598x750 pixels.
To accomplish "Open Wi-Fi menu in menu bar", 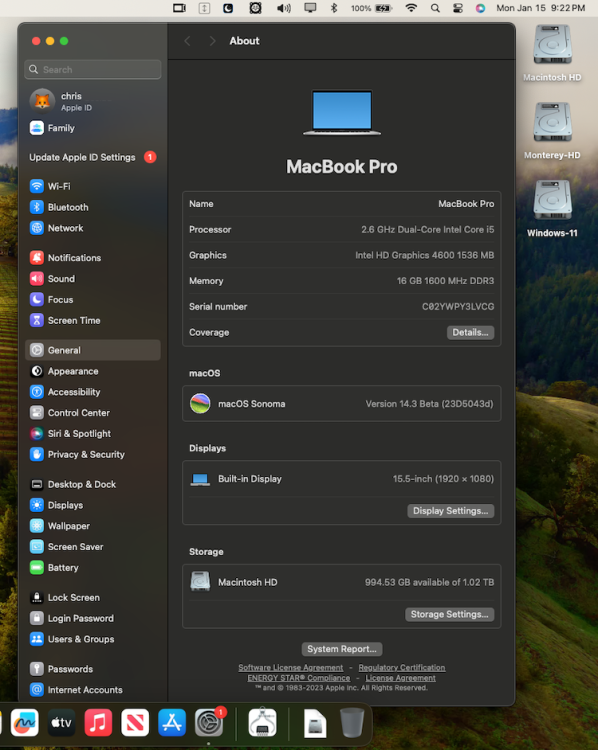I will (x=411, y=8).
